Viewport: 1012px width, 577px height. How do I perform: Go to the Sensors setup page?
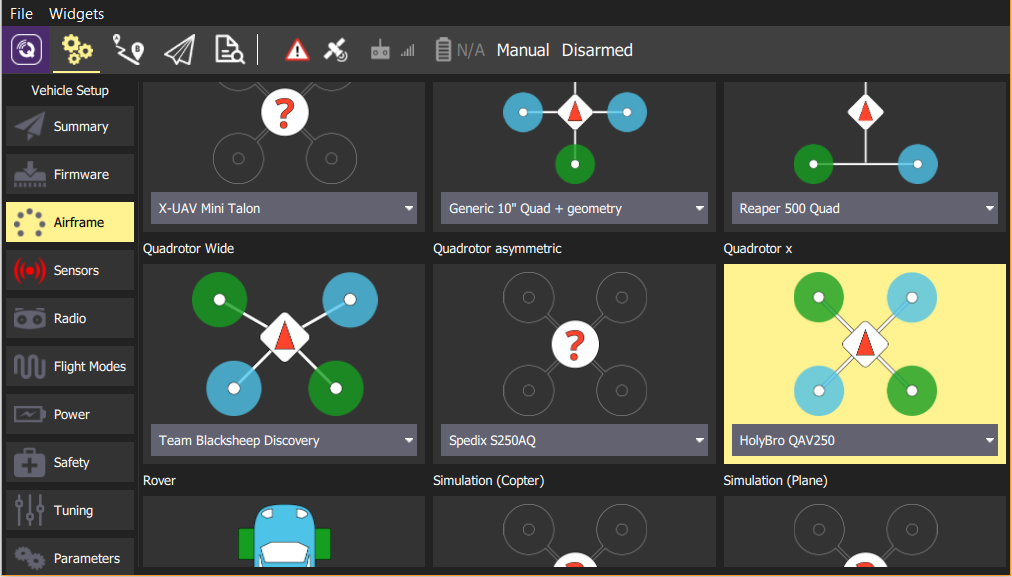(70, 271)
